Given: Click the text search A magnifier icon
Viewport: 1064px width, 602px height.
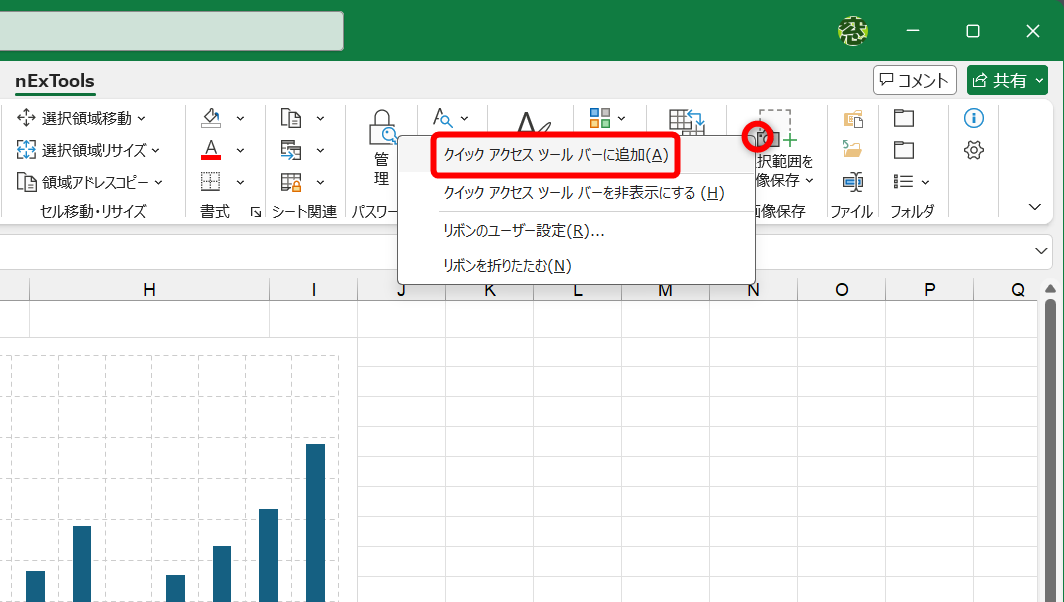Looking at the screenshot, I should 442,118.
